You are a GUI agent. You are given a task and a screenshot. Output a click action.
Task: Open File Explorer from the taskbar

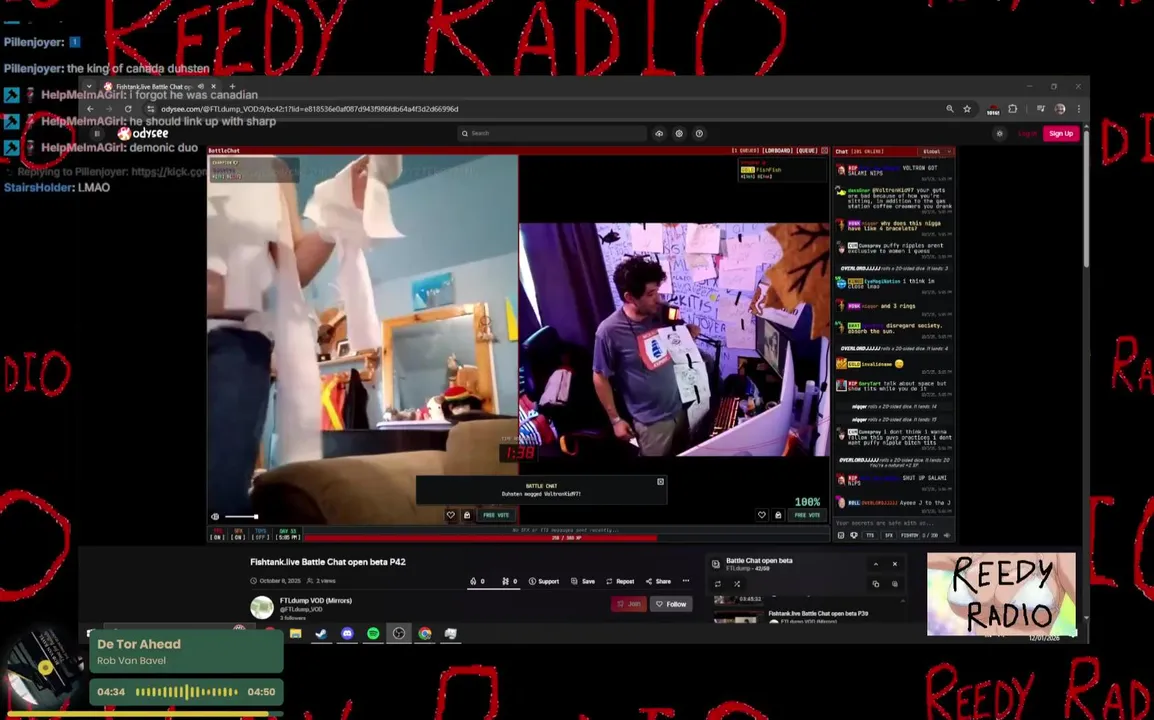coord(296,633)
